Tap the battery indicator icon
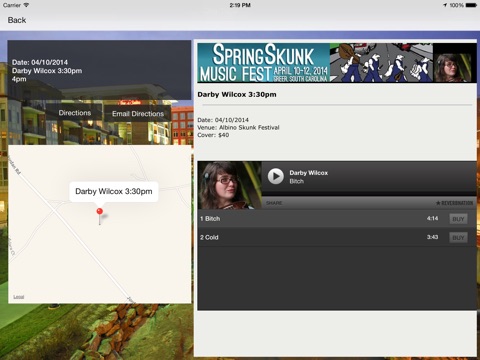This screenshot has height=360, width=480. click(471, 5)
